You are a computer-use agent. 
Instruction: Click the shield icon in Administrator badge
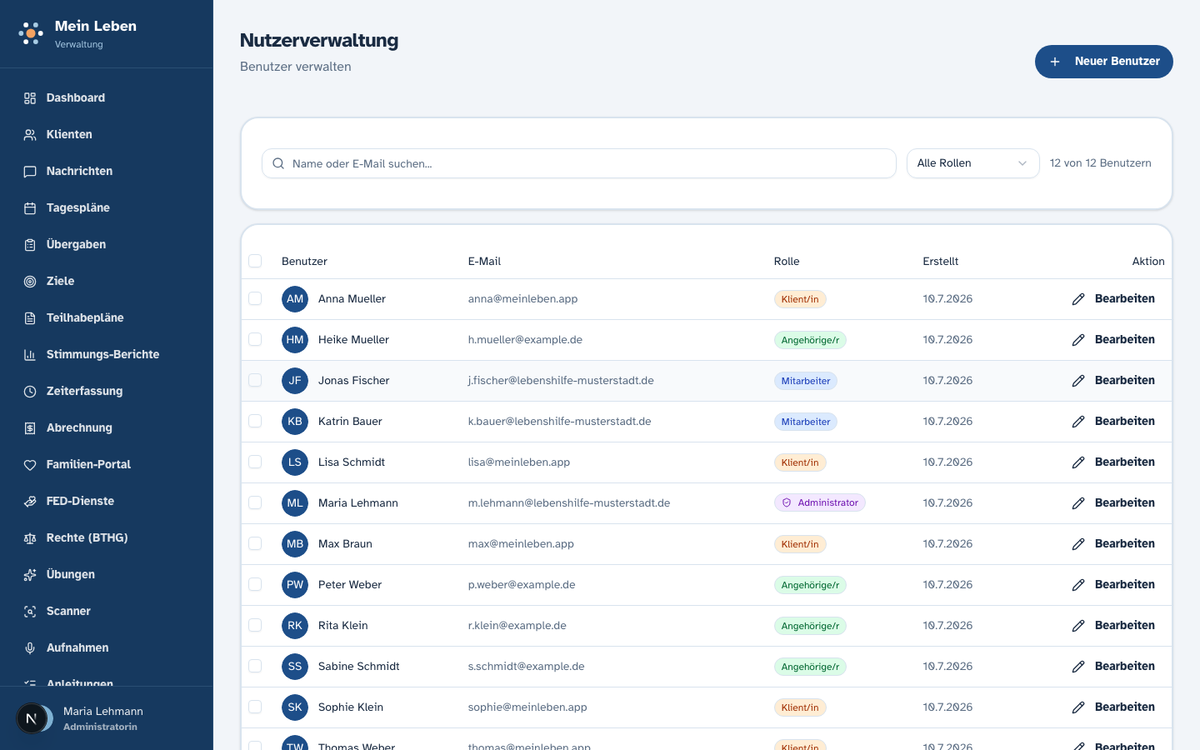[787, 503]
